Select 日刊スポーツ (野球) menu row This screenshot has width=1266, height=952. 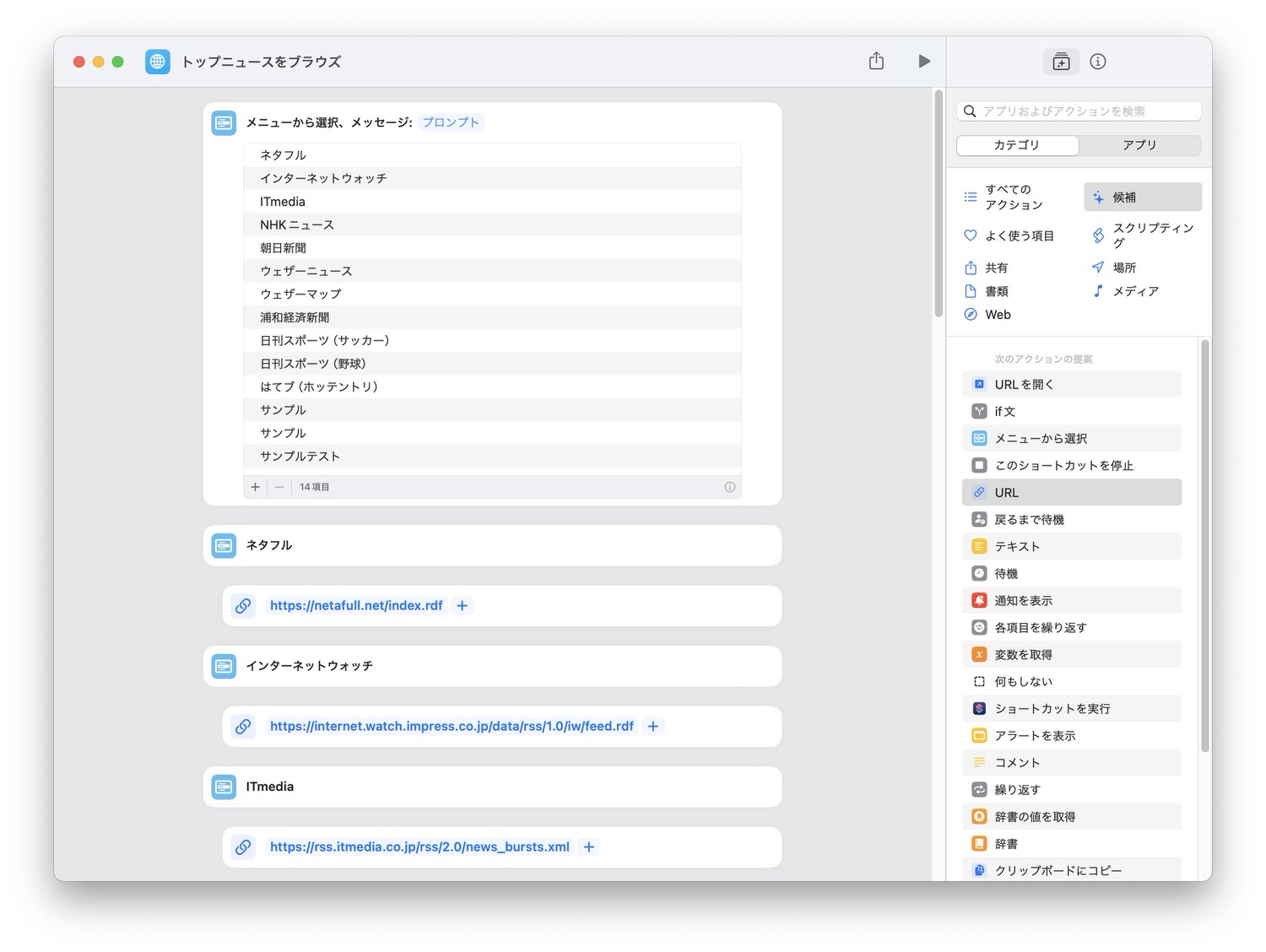tap(492, 364)
